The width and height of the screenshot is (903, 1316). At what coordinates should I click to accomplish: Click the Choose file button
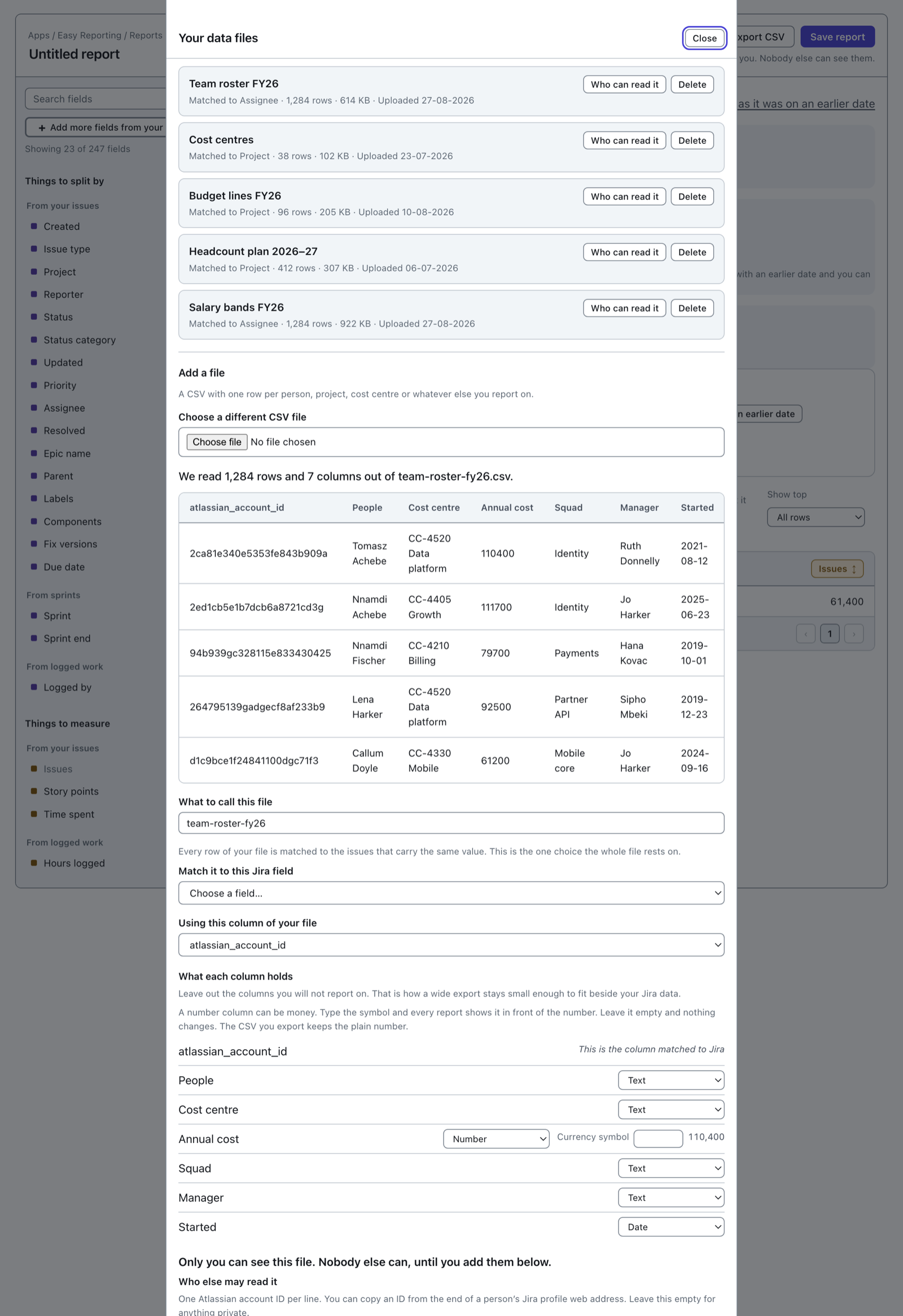pyautogui.click(x=217, y=442)
